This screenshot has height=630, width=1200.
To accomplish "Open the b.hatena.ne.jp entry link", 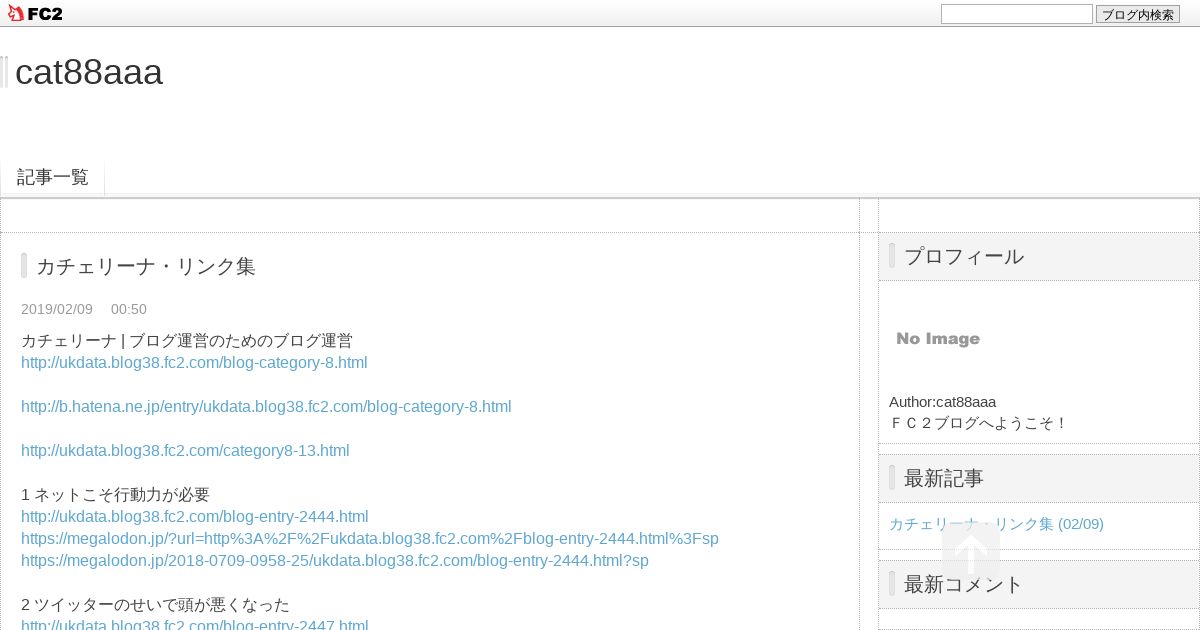I will tap(266, 406).
